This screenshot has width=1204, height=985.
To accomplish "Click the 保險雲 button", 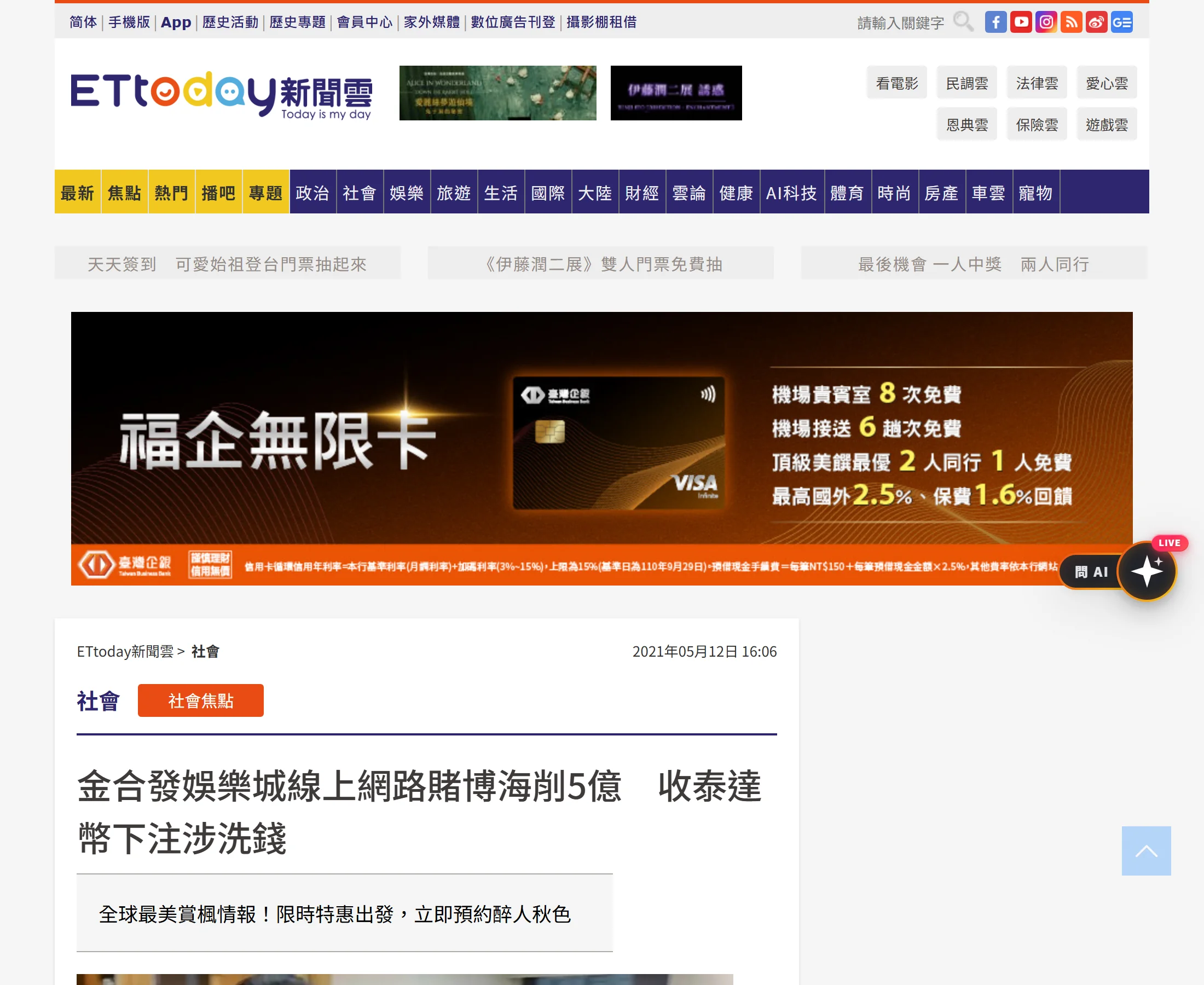I will tap(1037, 124).
